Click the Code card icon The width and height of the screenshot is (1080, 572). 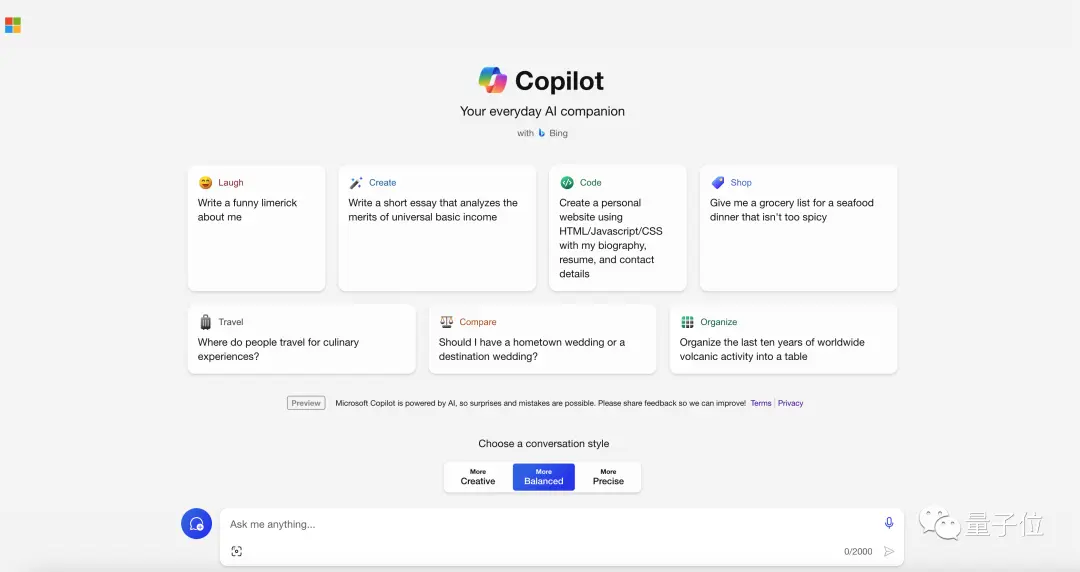(567, 183)
